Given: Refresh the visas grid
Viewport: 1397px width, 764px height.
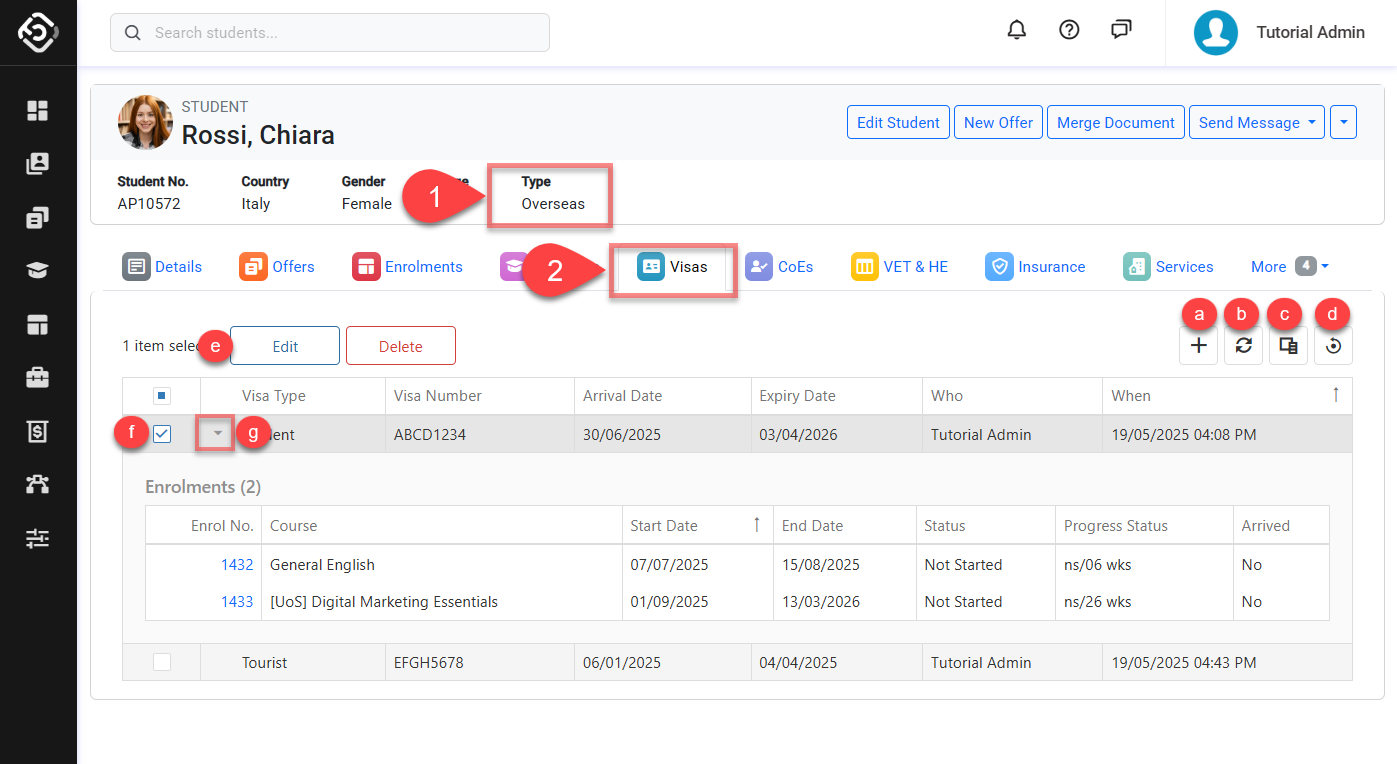Looking at the screenshot, I should tap(1243, 346).
